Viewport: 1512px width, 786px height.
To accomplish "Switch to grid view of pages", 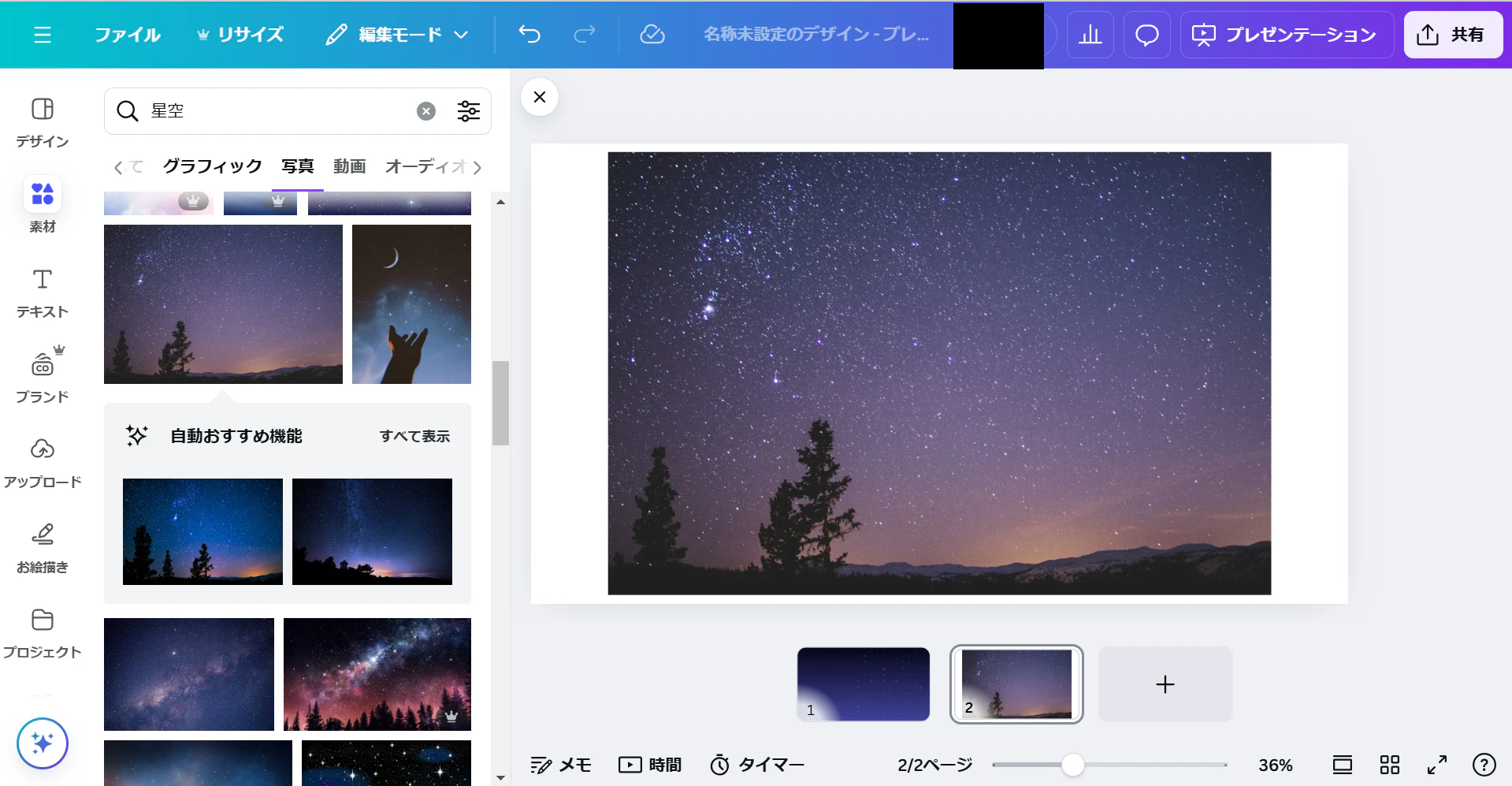I will click(1390, 765).
